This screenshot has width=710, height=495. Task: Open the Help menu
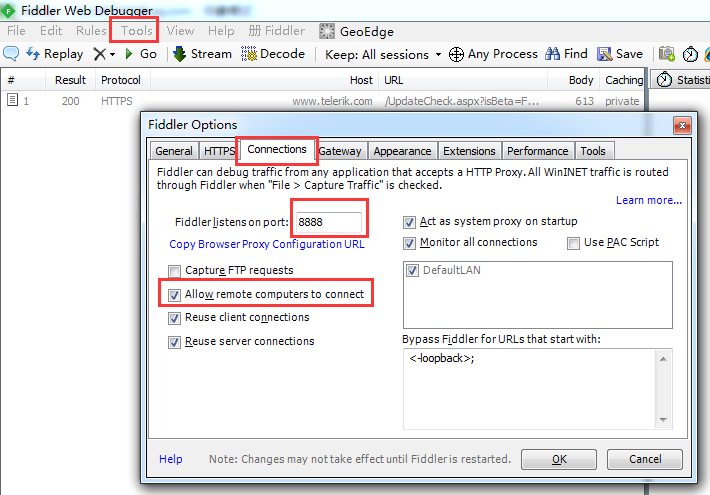(x=221, y=31)
